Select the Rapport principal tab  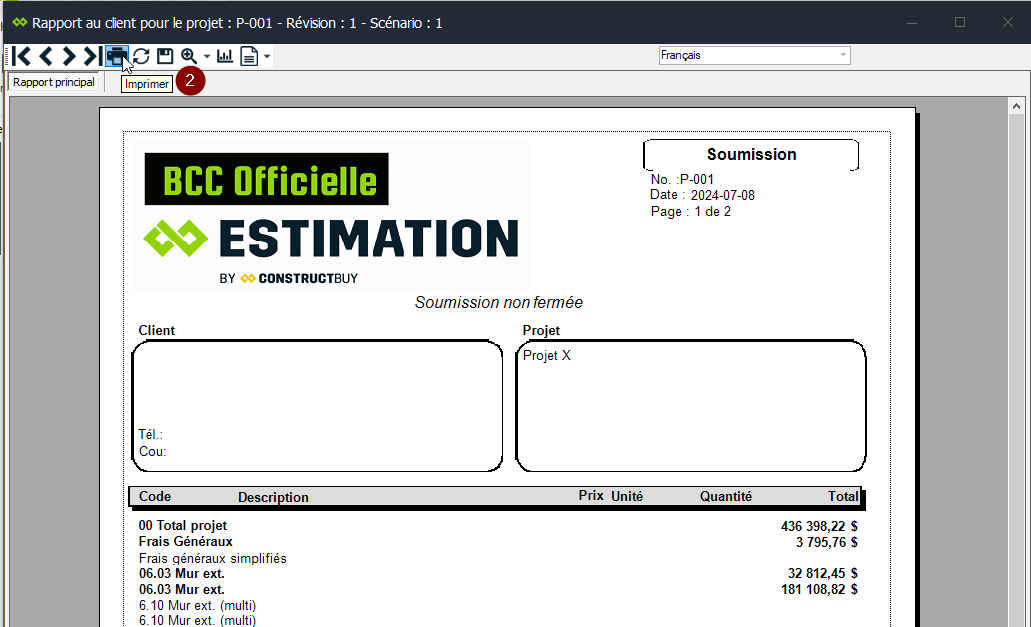[54, 82]
